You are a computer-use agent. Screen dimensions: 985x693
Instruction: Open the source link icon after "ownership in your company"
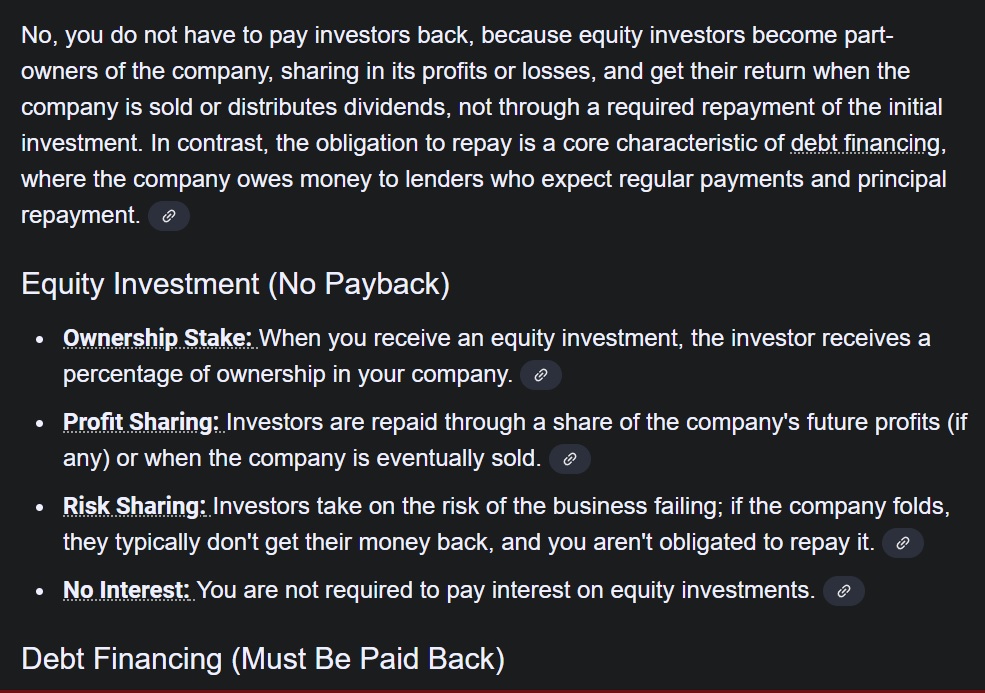(x=541, y=376)
